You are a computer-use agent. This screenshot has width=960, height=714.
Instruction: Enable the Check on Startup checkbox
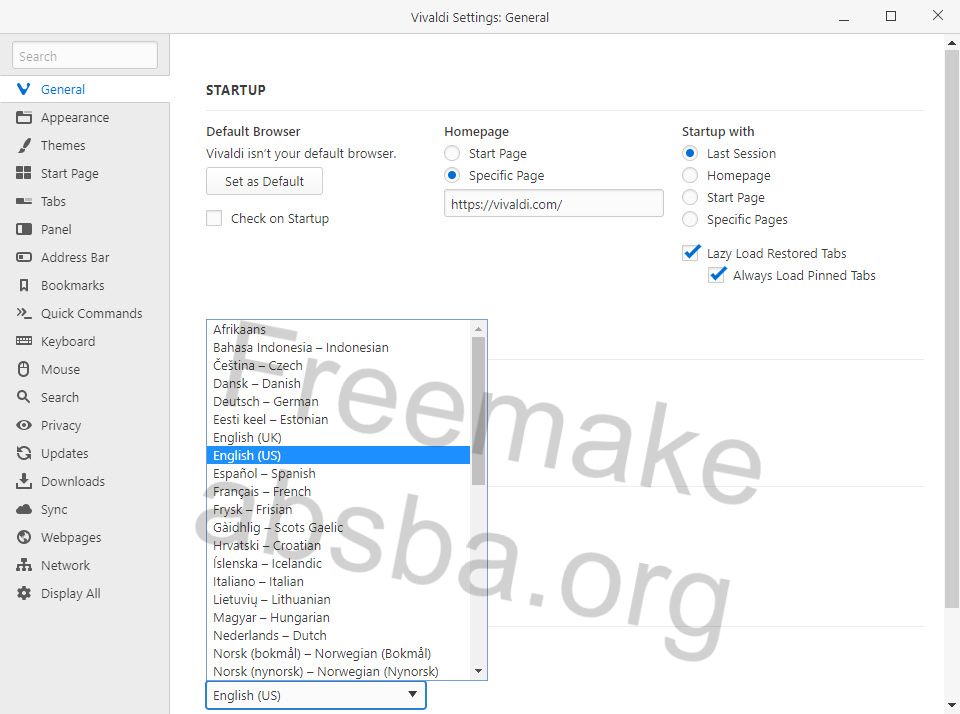(214, 219)
